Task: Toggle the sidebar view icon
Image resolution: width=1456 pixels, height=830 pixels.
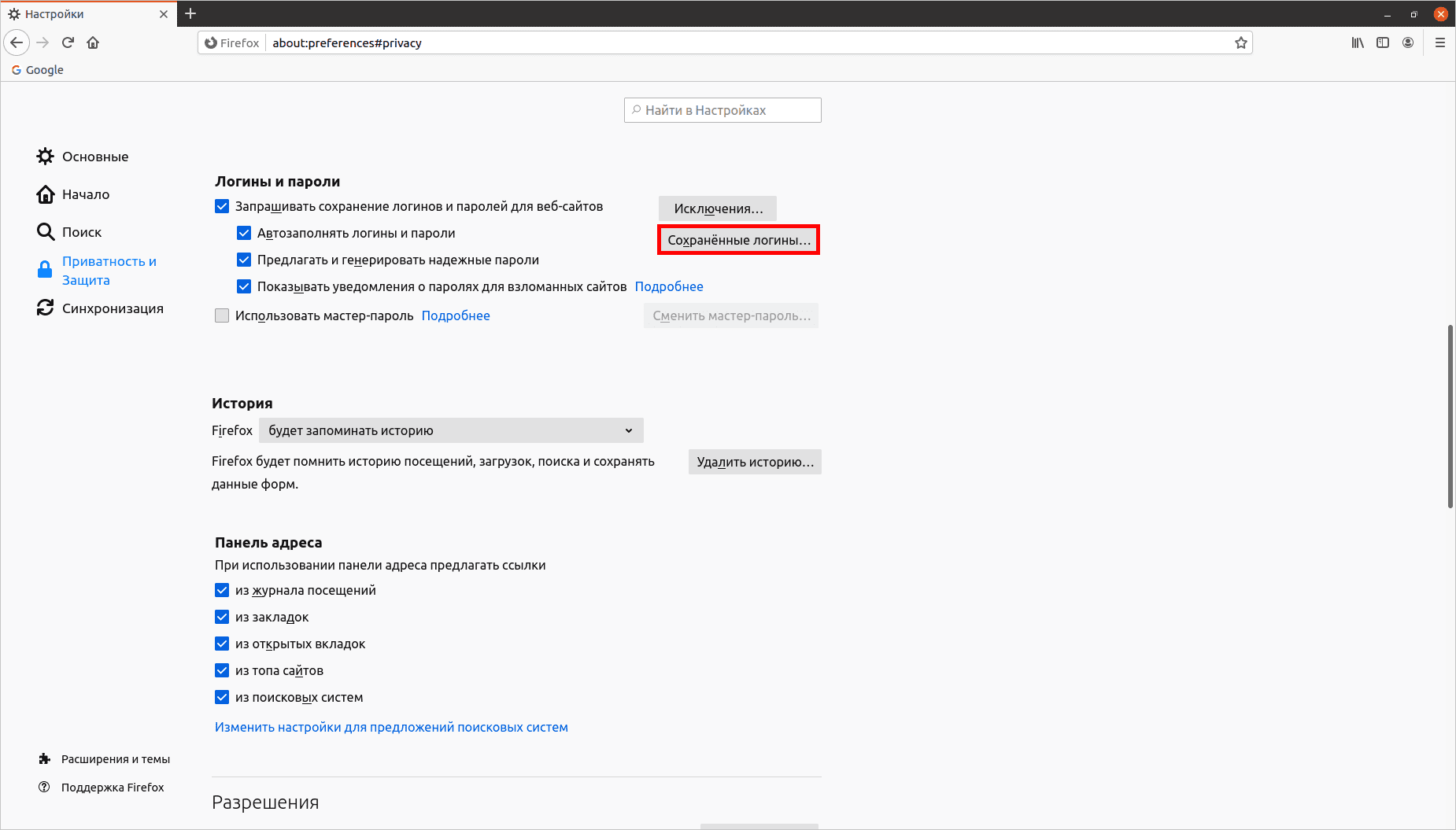Action: click(1383, 42)
